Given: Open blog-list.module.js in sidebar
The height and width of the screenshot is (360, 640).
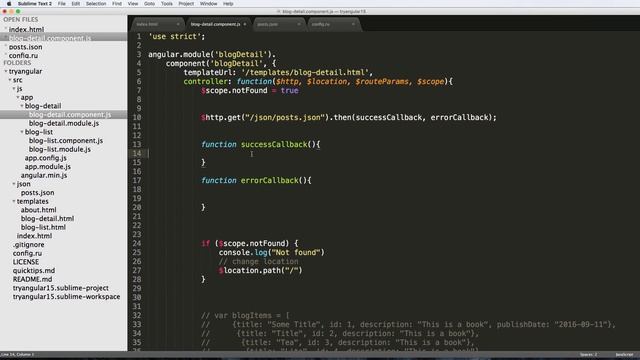Looking at the screenshot, I should [x=60, y=149].
